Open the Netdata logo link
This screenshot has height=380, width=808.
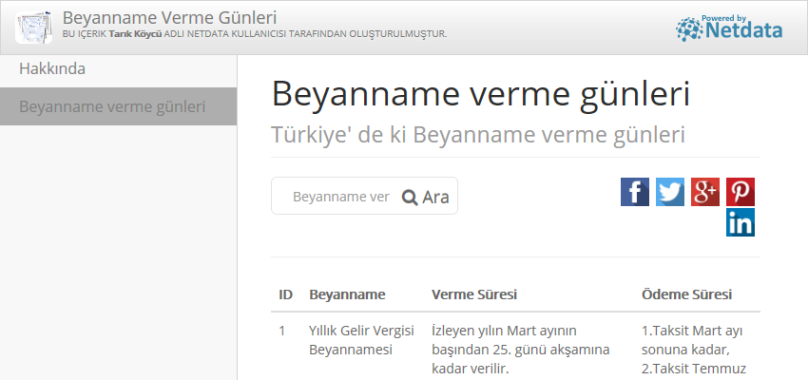coord(729,28)
